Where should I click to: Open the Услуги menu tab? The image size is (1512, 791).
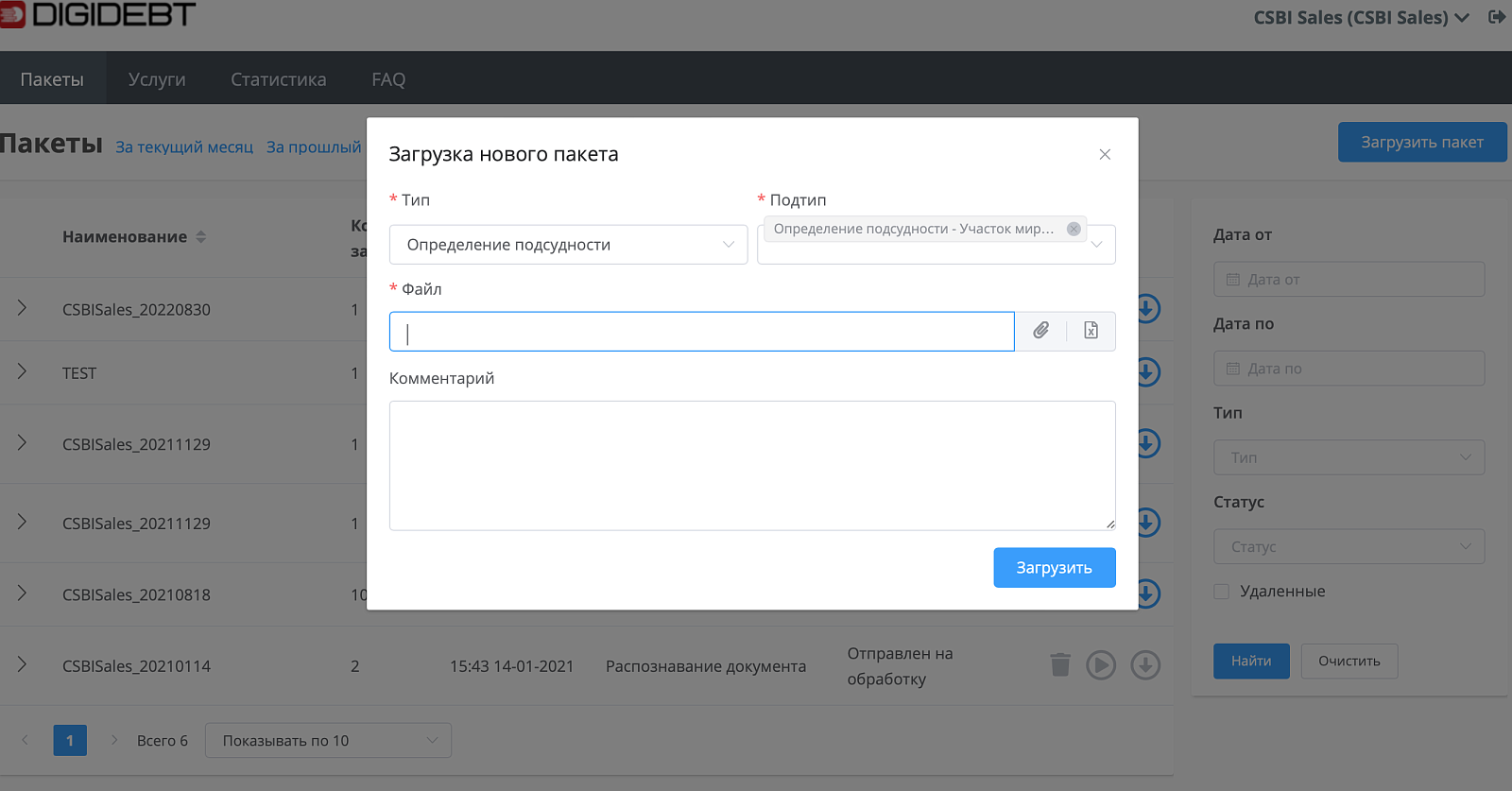(157, 79)
